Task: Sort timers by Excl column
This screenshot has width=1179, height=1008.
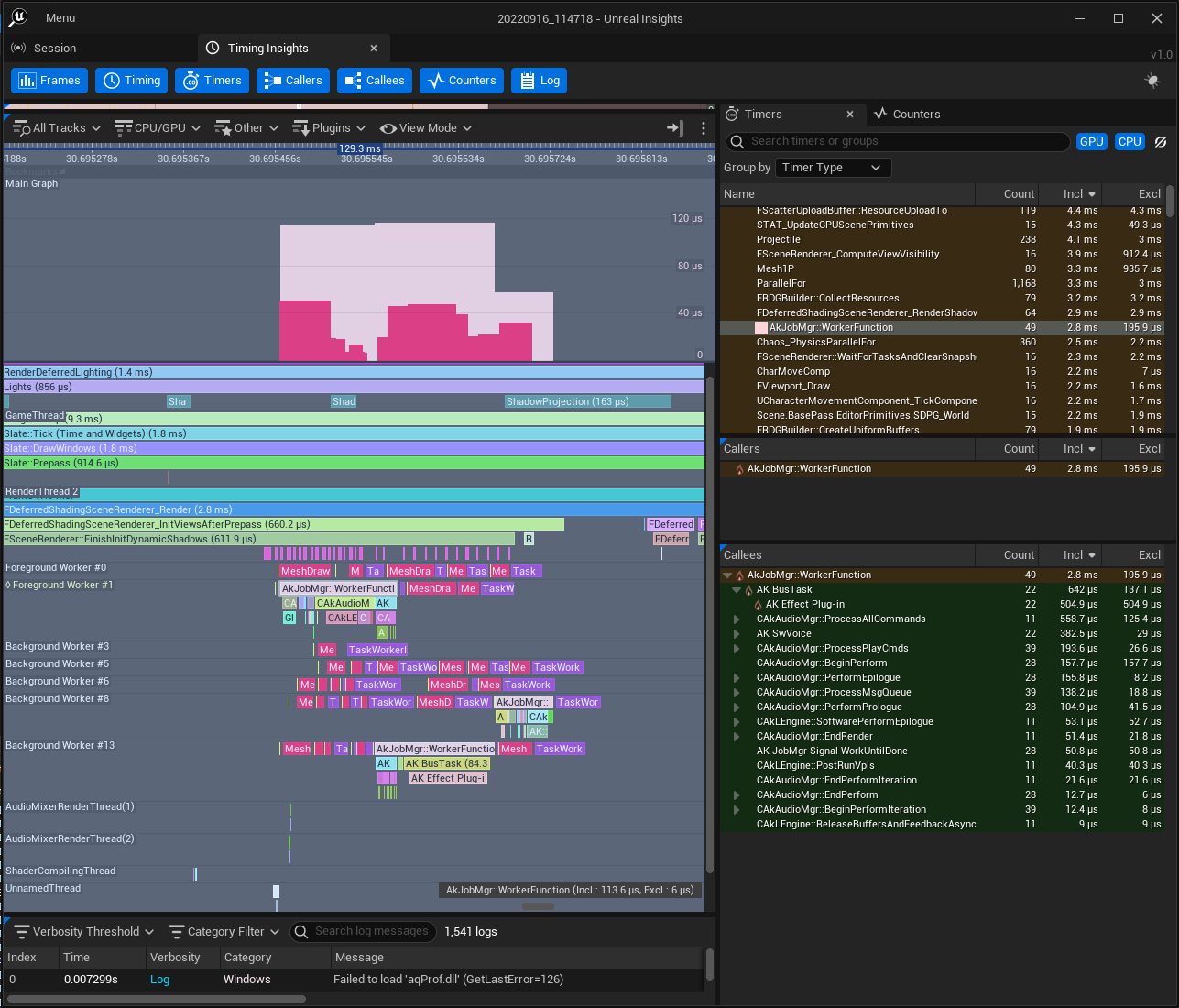Action: click(1134, 194)
